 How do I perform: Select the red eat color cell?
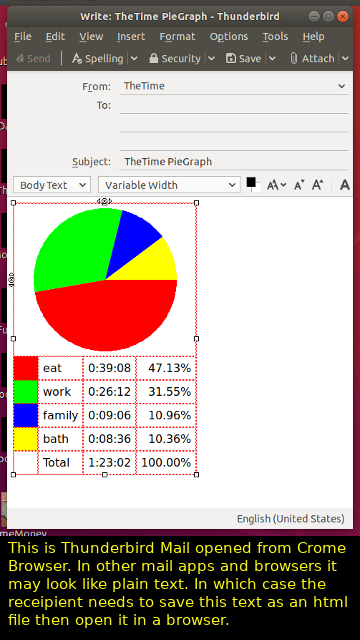pos(26,368)
